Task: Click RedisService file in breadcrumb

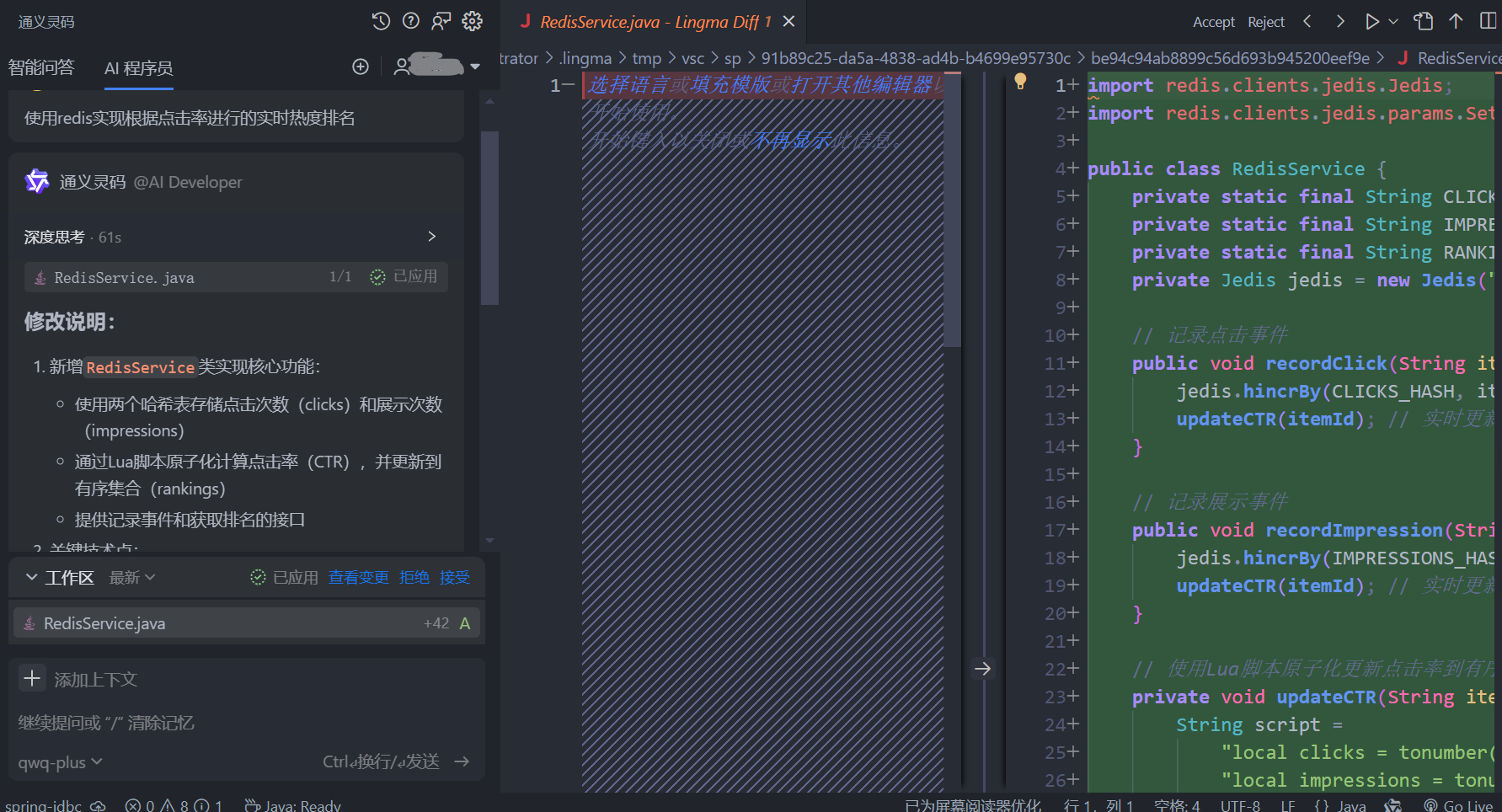Action: [x=1449, y=58]
